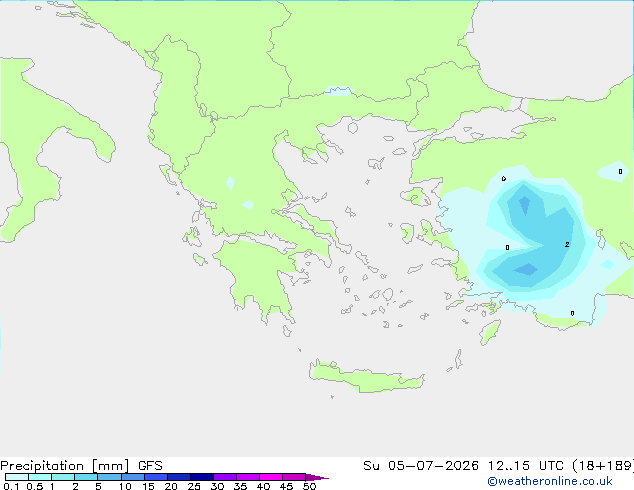The image size is (634, 490).
Task: Click the "45" legend scale label
Action: pos(286,486)
